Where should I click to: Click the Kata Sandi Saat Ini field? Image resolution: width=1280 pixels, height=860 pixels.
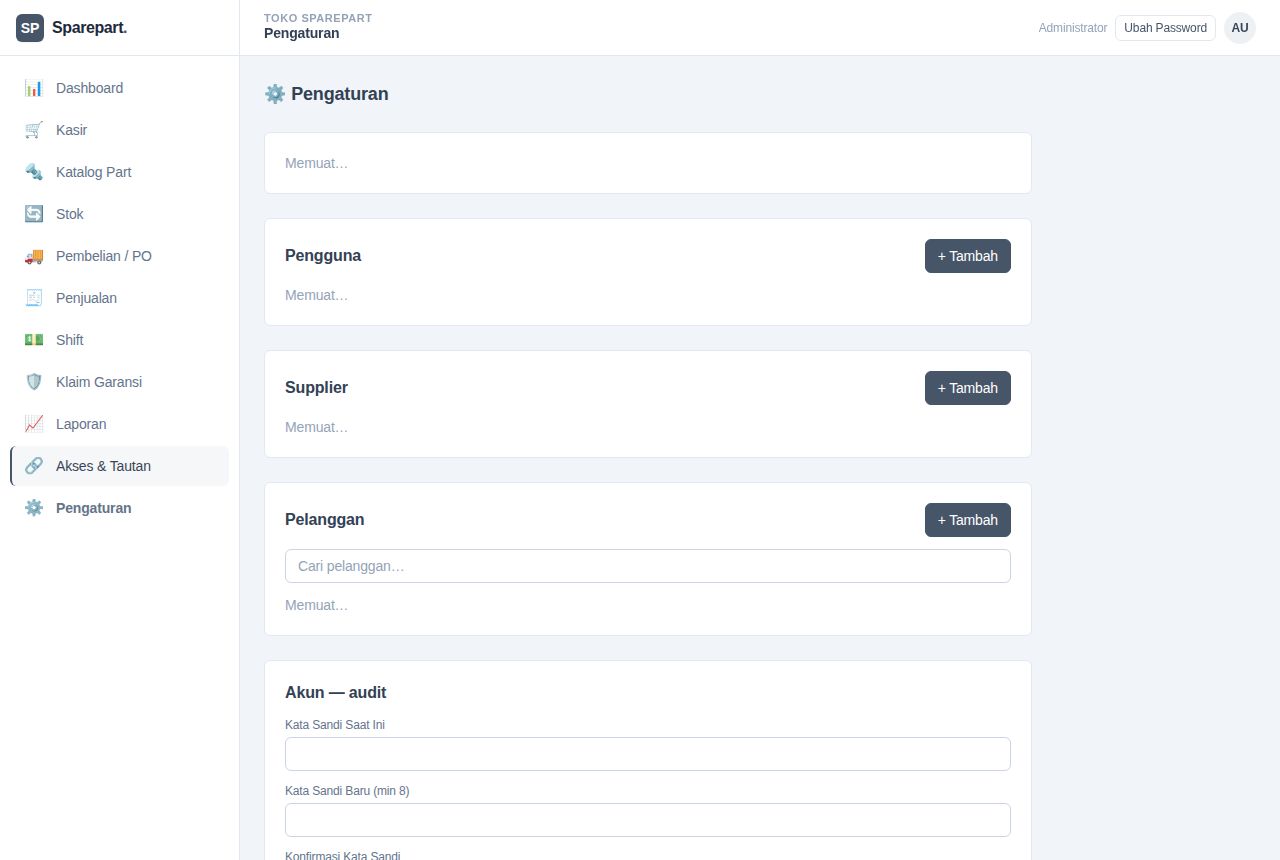(x=648, y=754)
